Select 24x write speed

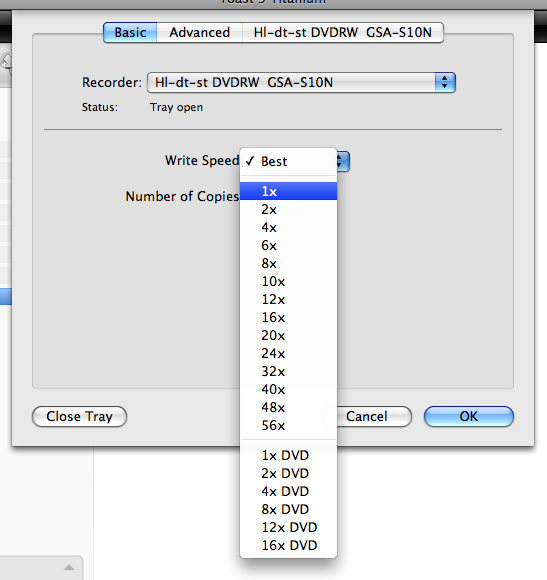point(288,353)
